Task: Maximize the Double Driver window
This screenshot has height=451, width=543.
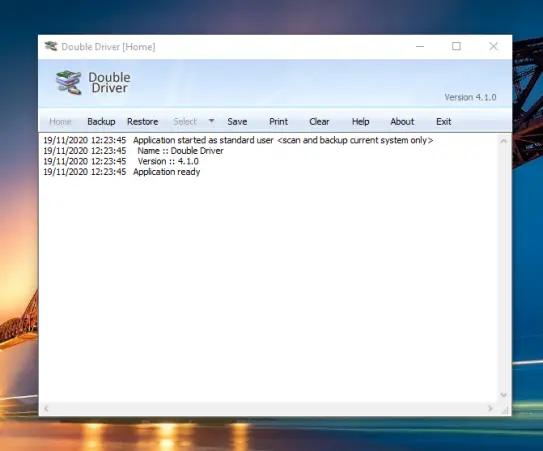Action: pyautogui.click(x=456, y=46)
